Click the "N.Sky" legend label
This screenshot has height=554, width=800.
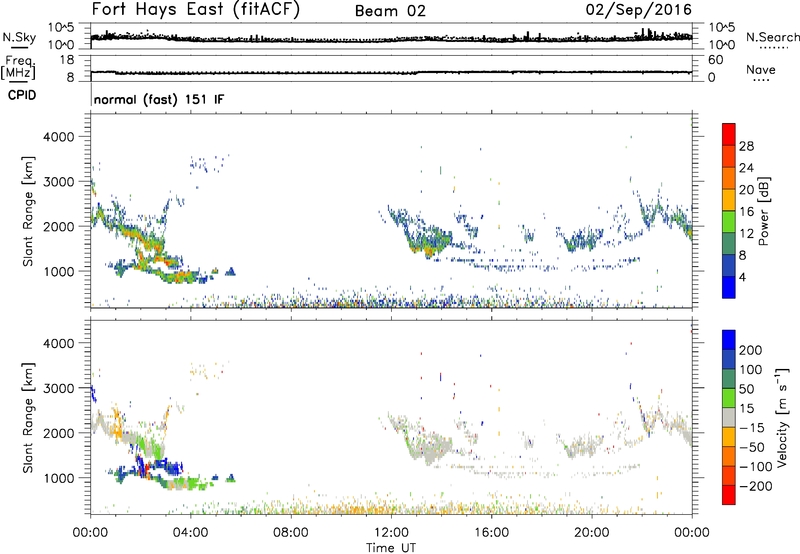click(x=19, y=37)
